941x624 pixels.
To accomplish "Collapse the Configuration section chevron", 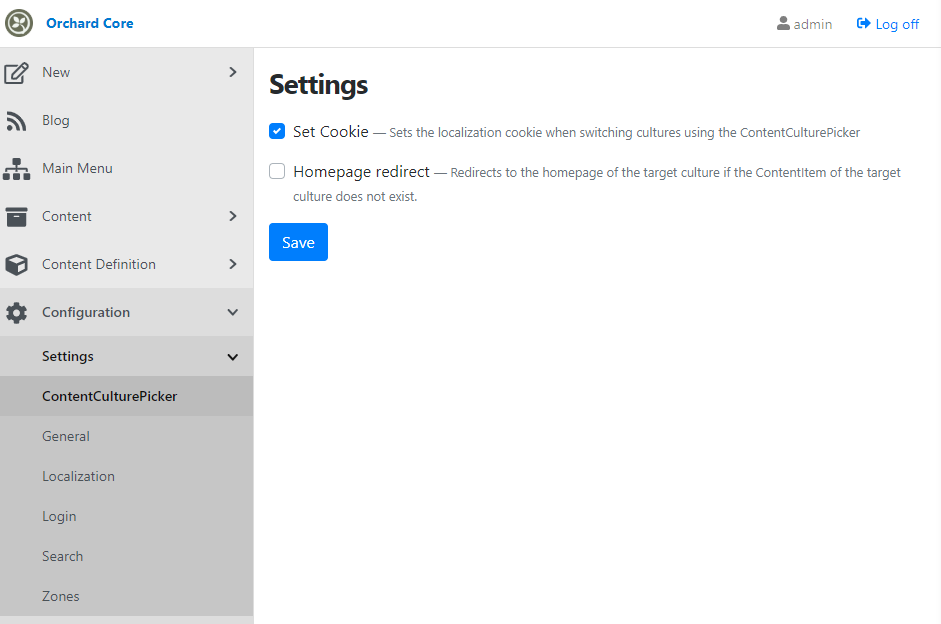I will click(x=233, y=312).
